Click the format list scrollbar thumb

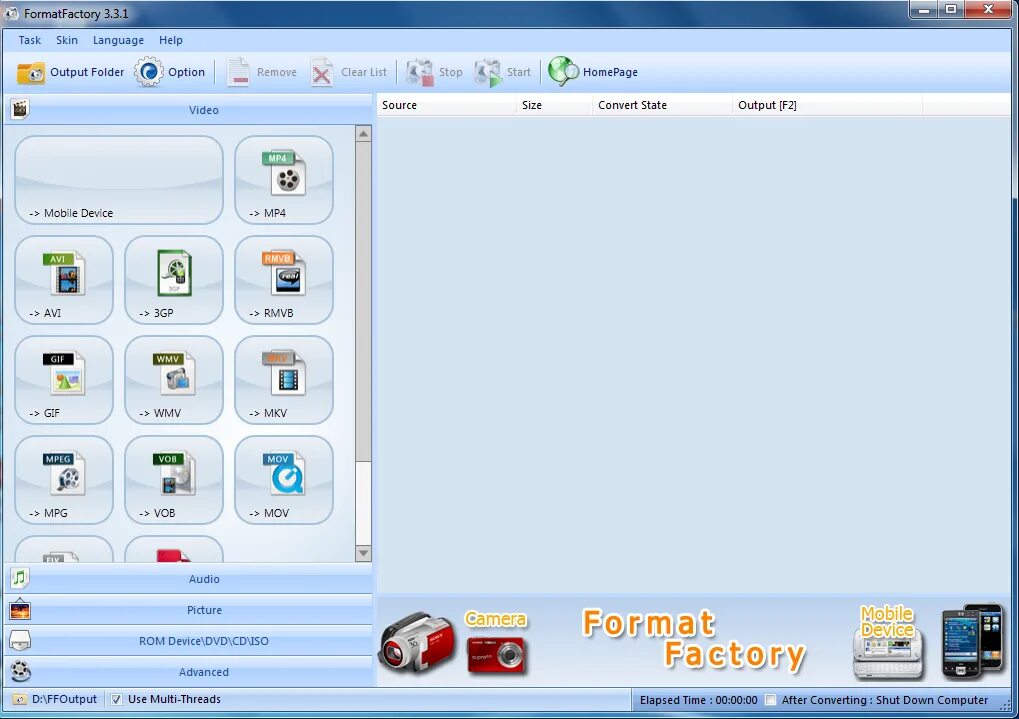(x=363, y=302)
